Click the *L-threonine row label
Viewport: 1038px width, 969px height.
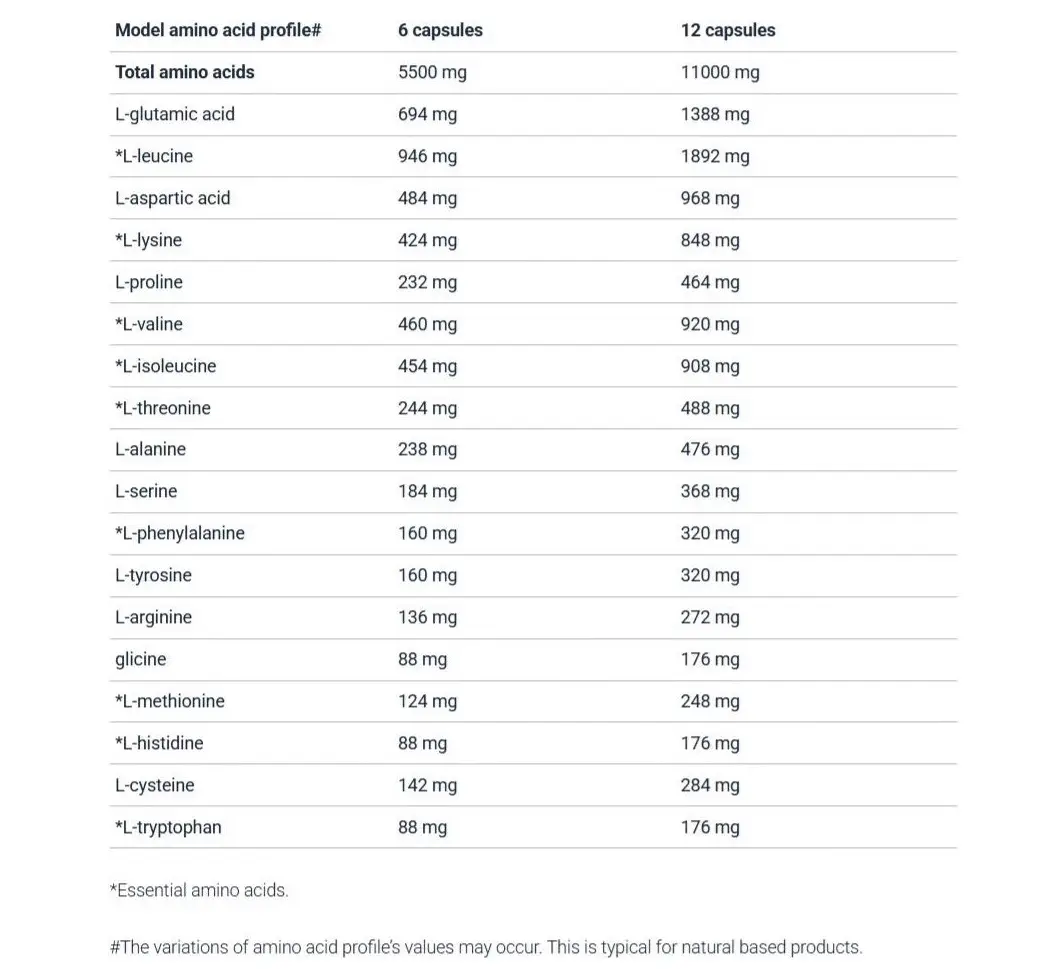pos(163,408)
